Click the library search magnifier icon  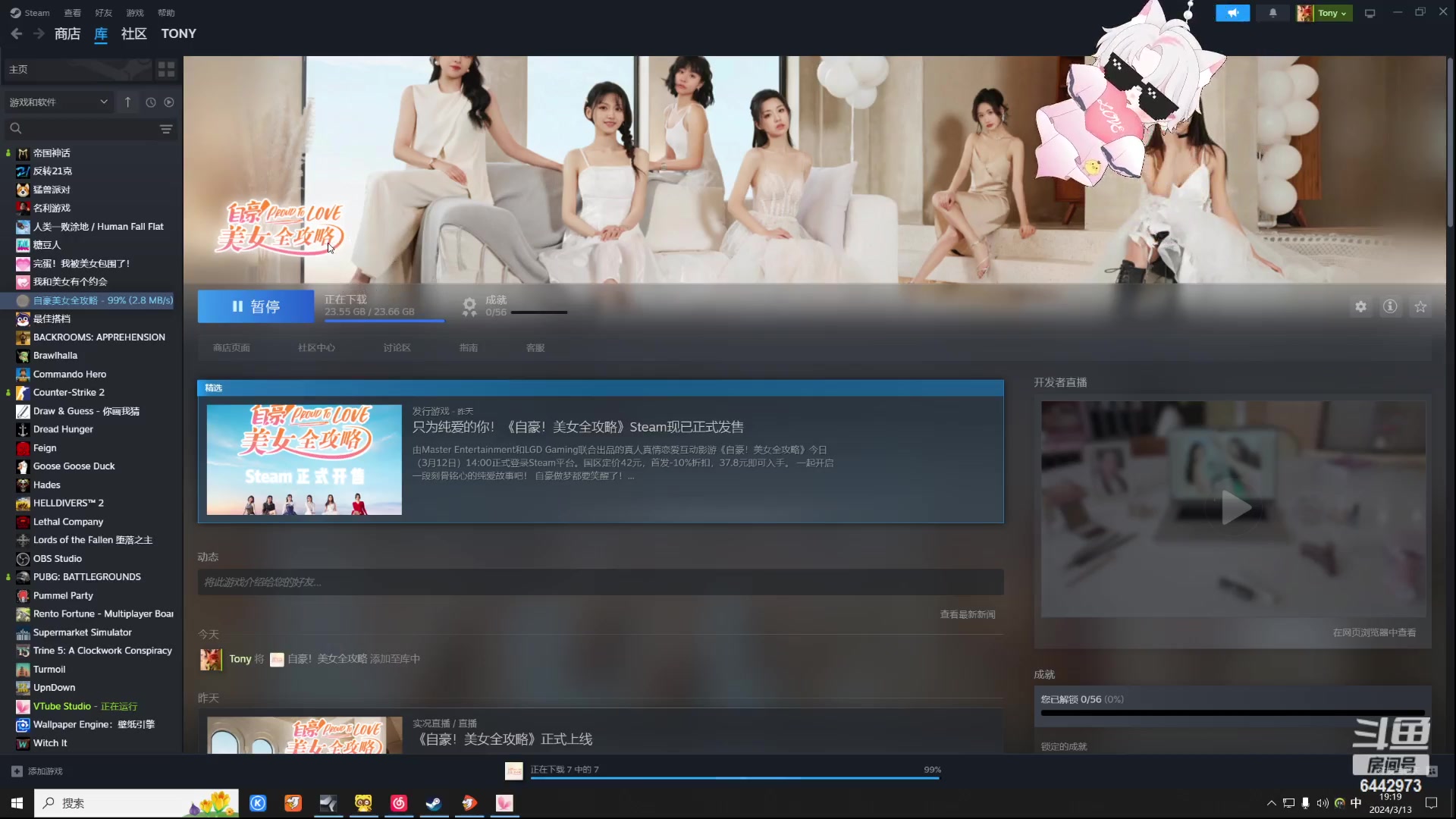(x=16, y=129)
